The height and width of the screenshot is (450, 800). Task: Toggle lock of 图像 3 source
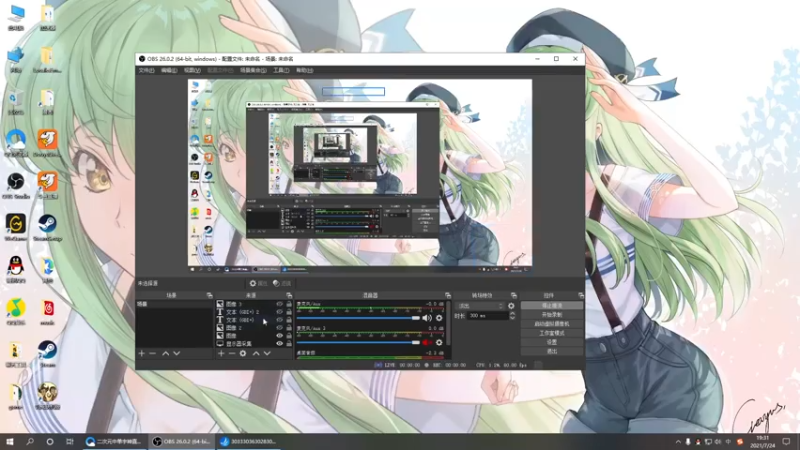[289, 304]
